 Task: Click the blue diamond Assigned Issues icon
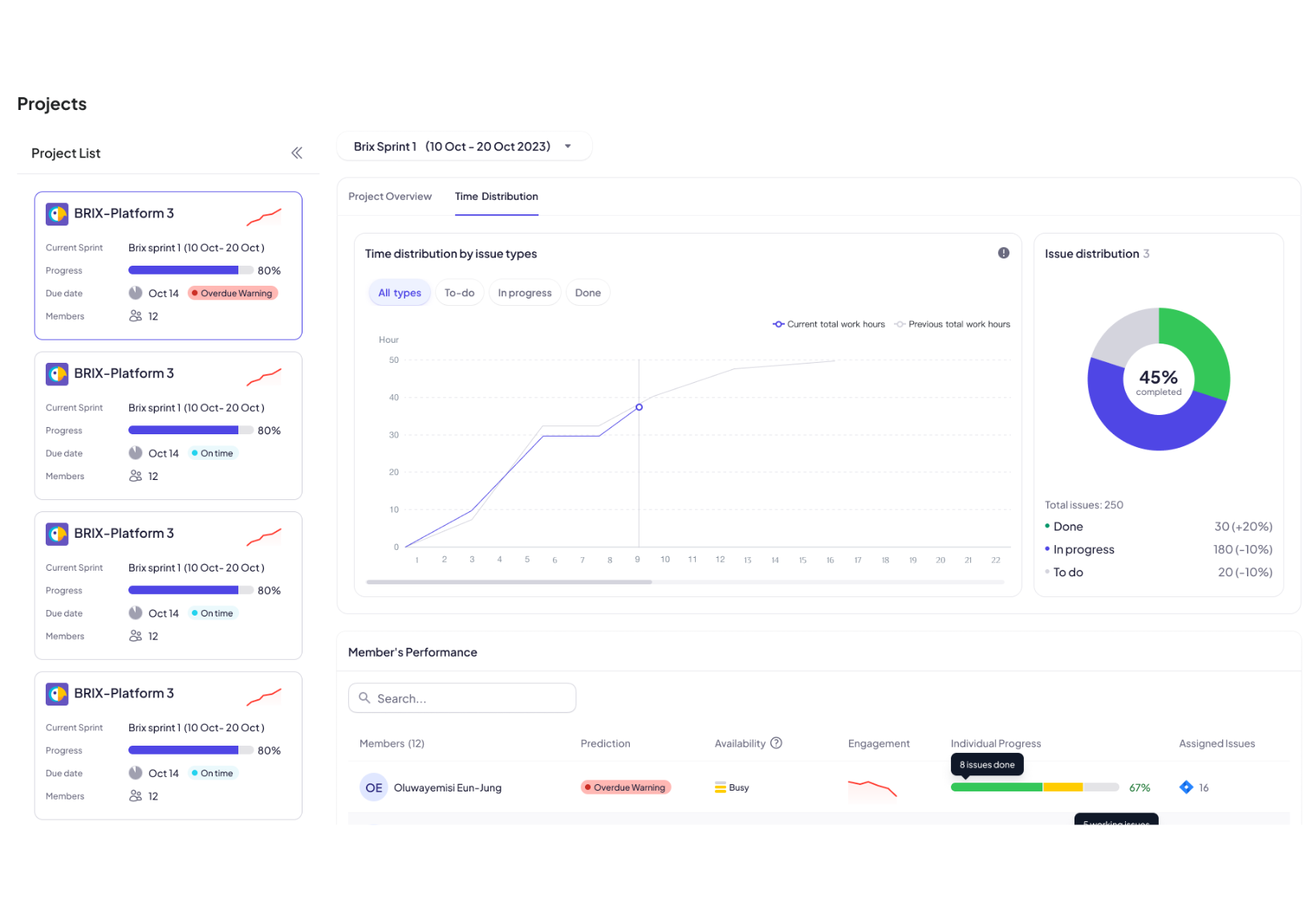1186,787
